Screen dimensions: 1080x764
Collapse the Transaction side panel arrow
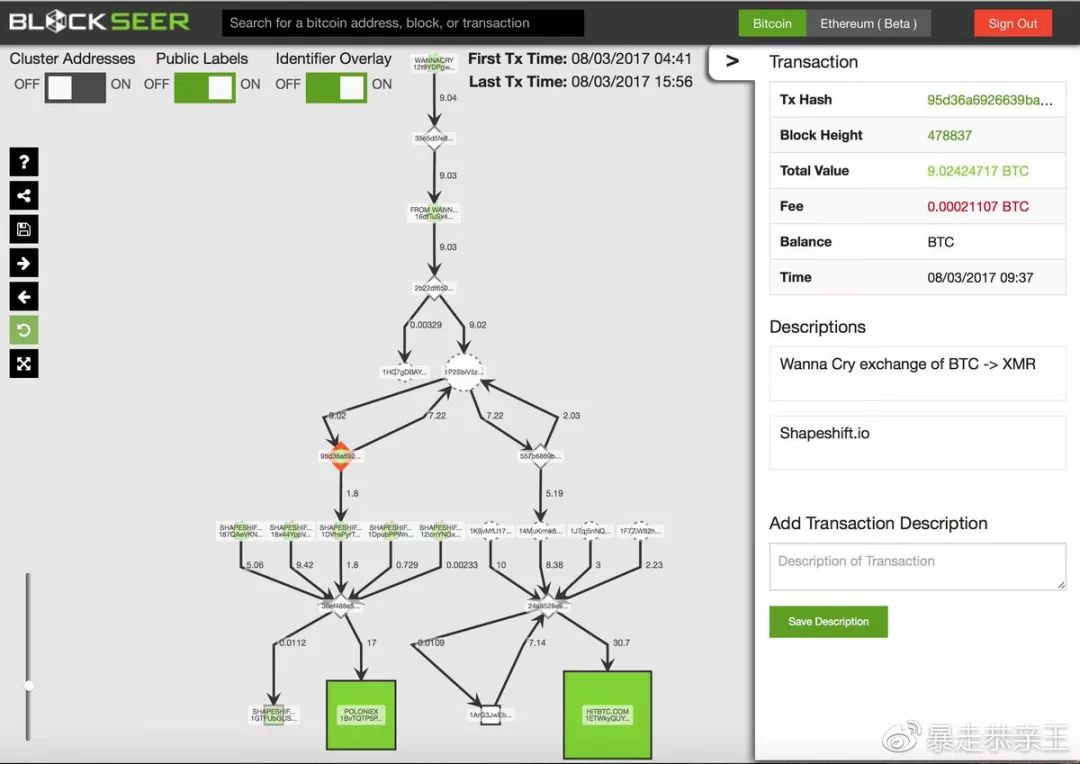coord(732,61)
